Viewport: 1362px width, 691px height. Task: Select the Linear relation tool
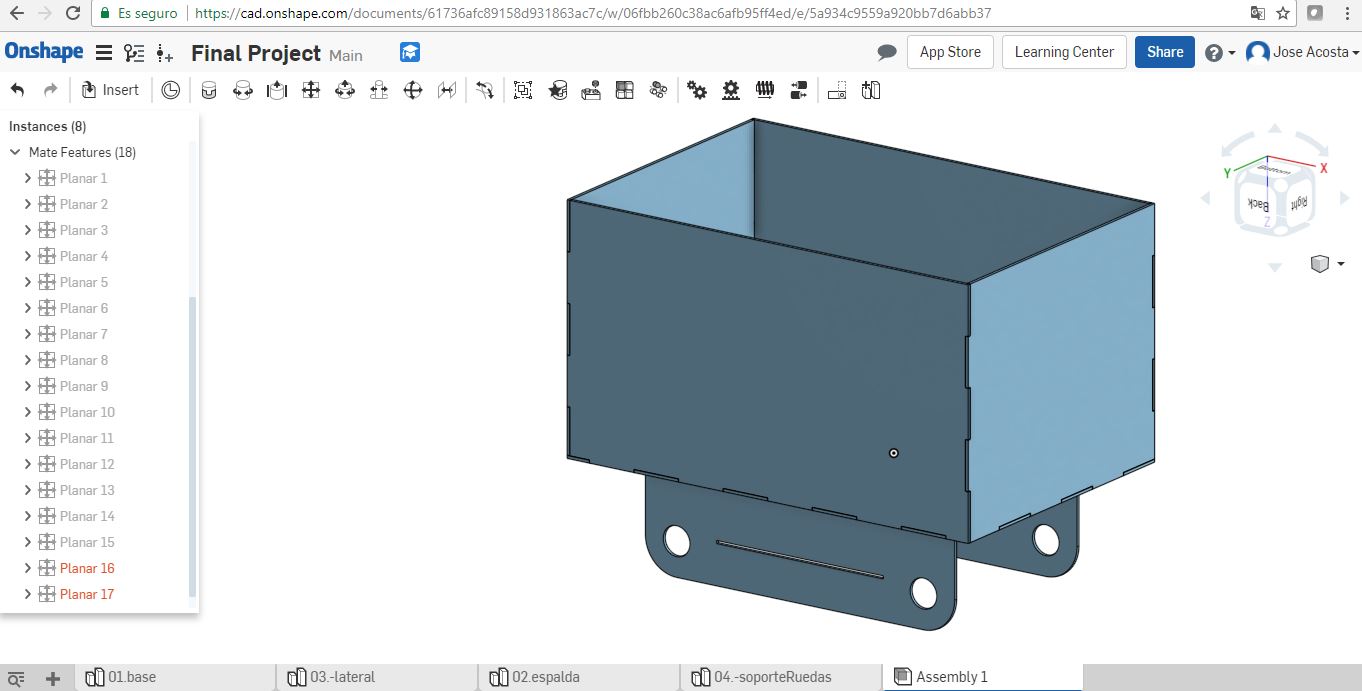click(x=799, y=90)
